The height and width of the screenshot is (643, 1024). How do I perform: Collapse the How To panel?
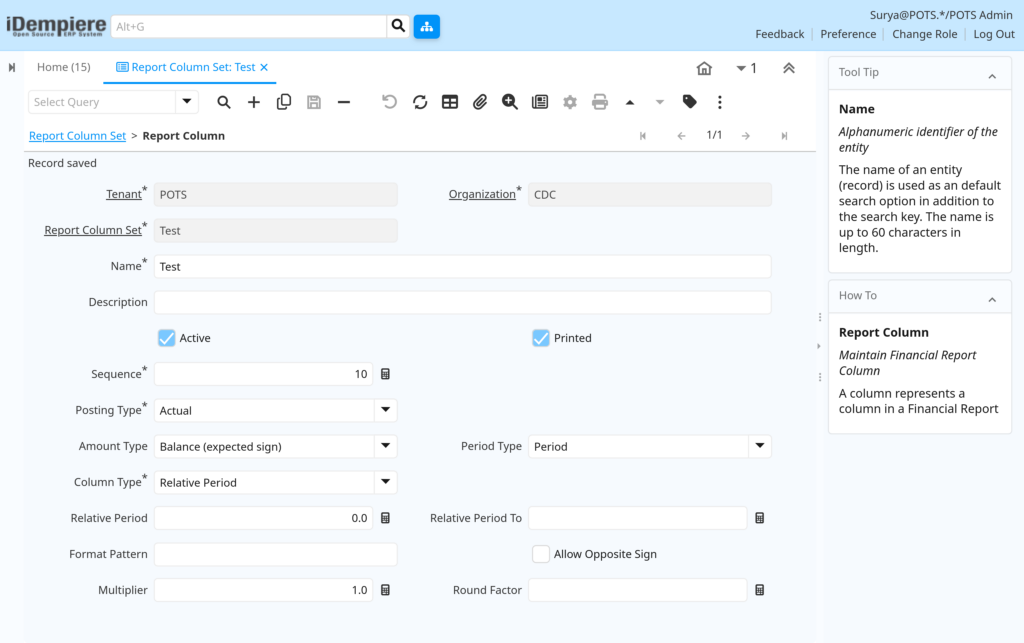click(992, 300)
